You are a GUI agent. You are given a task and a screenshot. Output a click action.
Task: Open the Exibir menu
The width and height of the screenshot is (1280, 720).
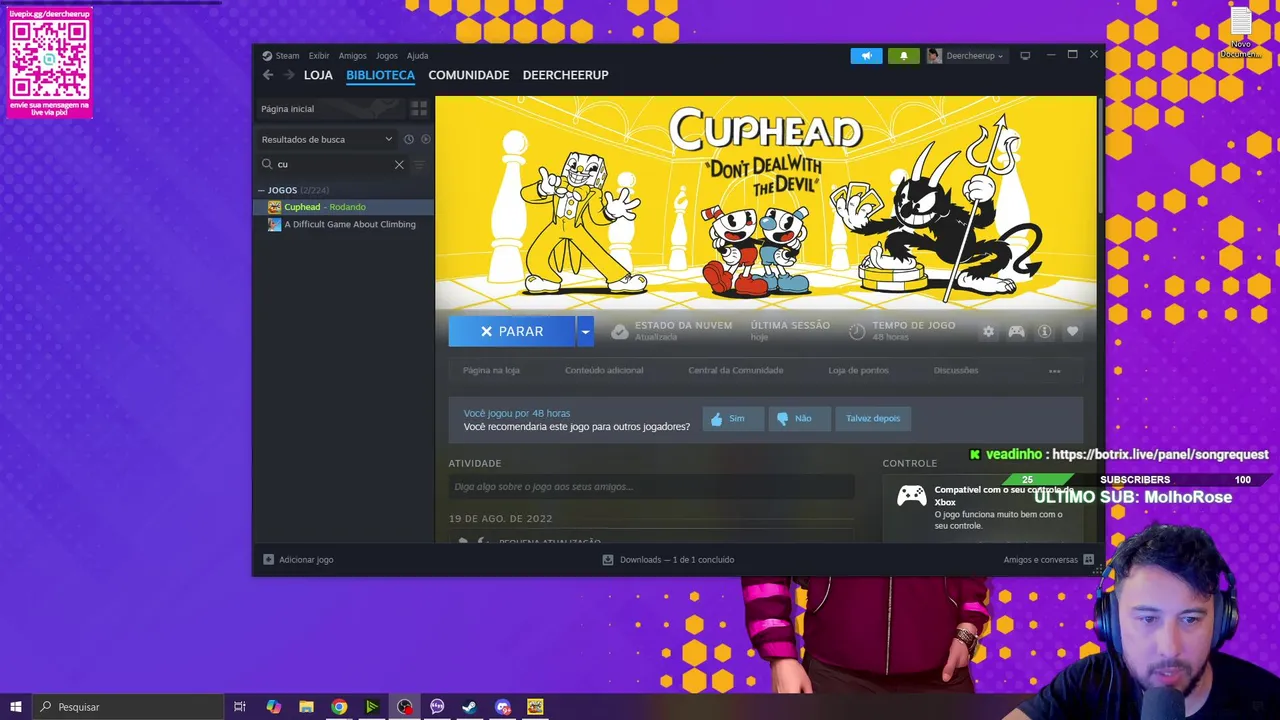(x=319, y=56)
